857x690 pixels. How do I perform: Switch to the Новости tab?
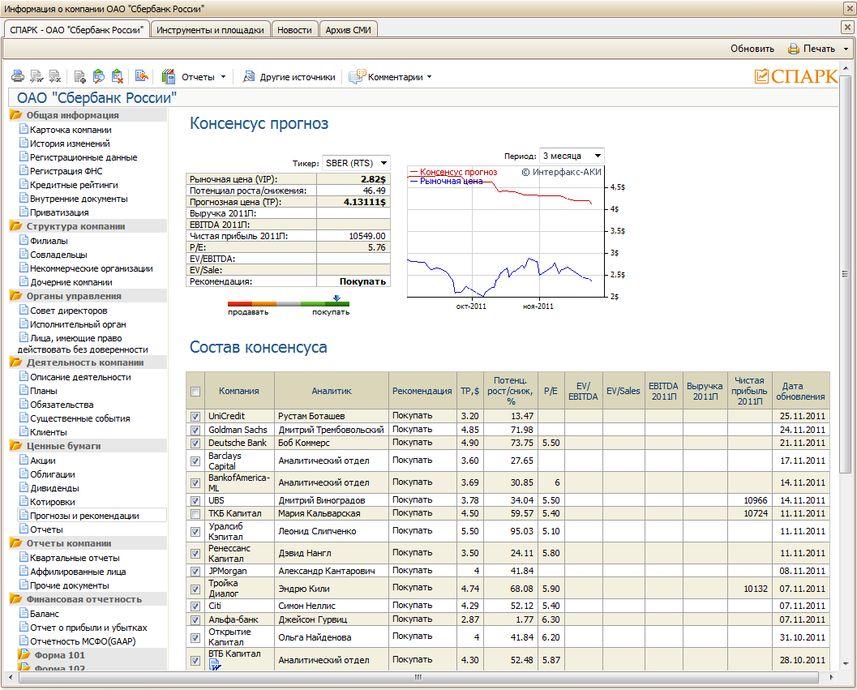tap(294, 30)
